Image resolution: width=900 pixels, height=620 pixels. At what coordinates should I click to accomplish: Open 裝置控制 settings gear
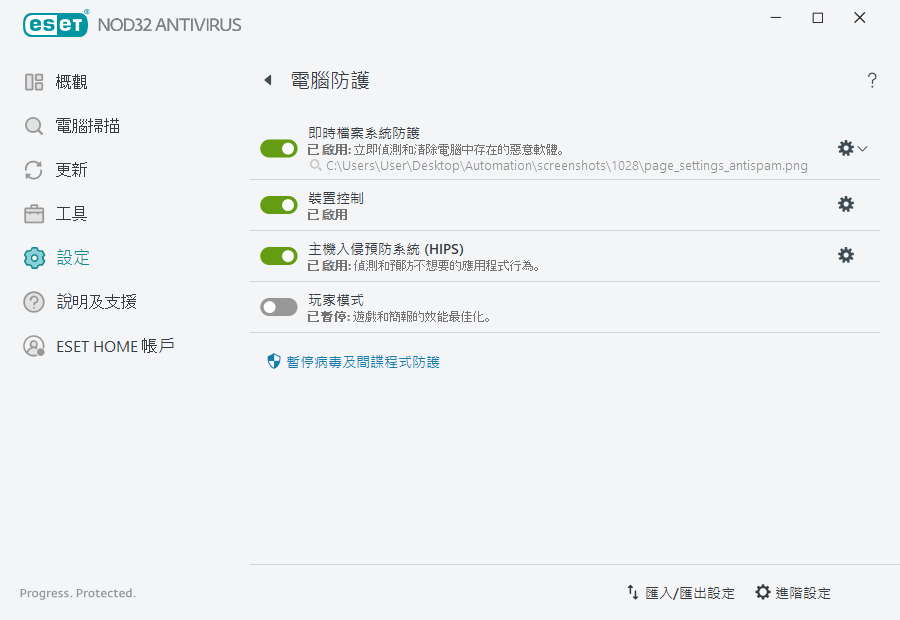point(846,204)
